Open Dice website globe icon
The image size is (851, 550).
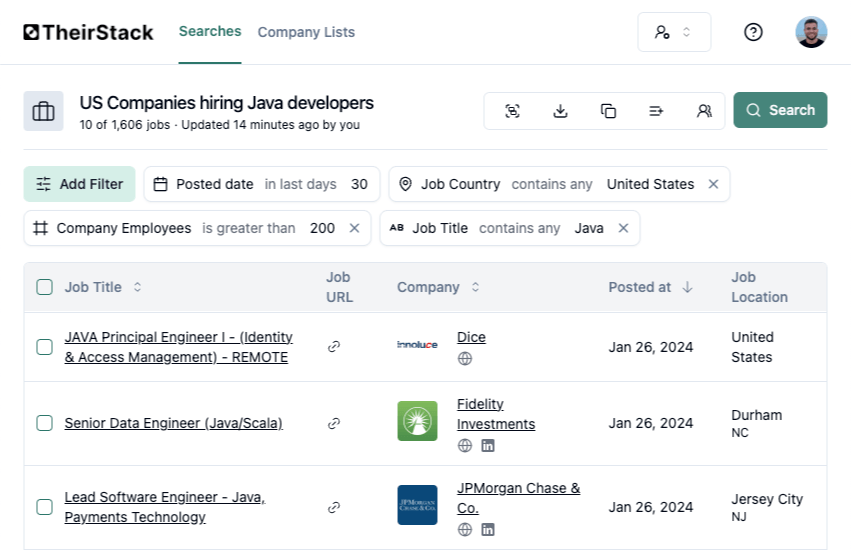coord(465,358)
